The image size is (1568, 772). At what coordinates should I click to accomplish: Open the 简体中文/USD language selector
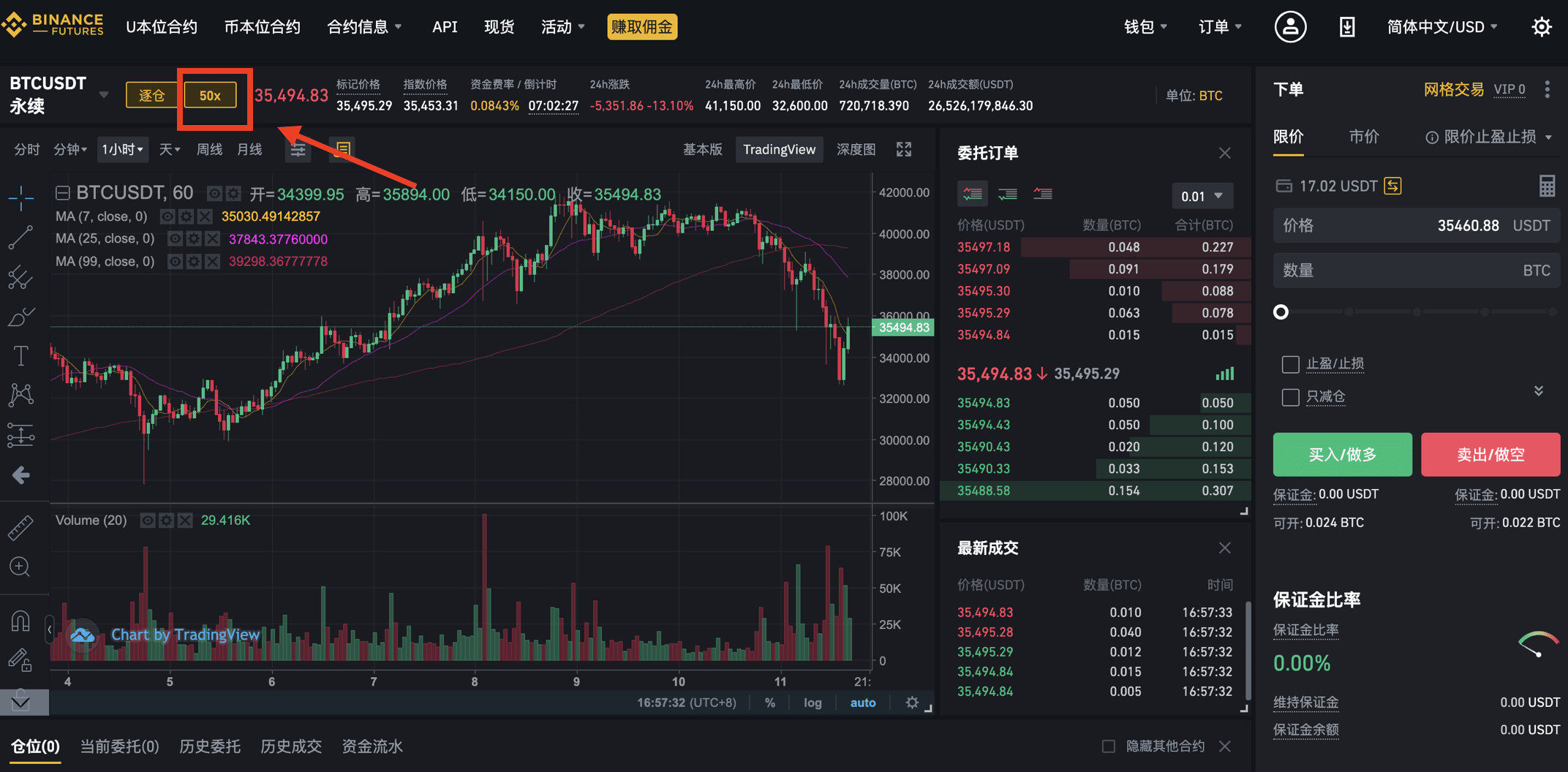(1442, 27)
